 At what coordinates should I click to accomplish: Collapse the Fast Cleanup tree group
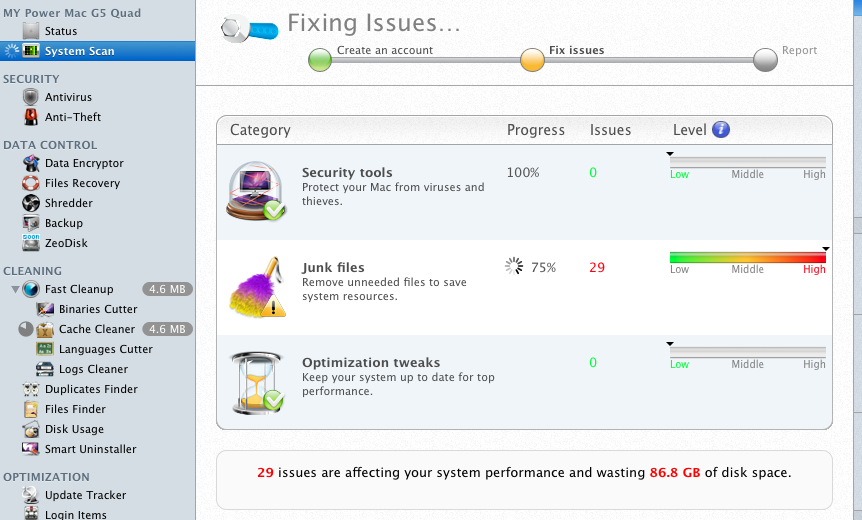[x=15, y=289]
